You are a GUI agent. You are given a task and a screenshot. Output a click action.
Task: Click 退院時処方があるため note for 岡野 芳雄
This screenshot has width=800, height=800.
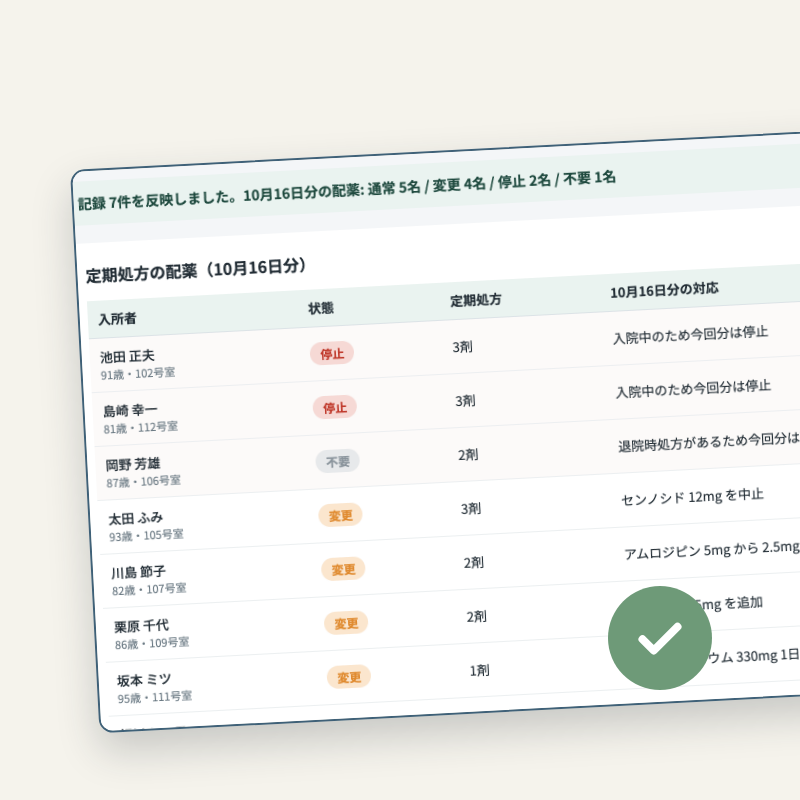point(709,442)
